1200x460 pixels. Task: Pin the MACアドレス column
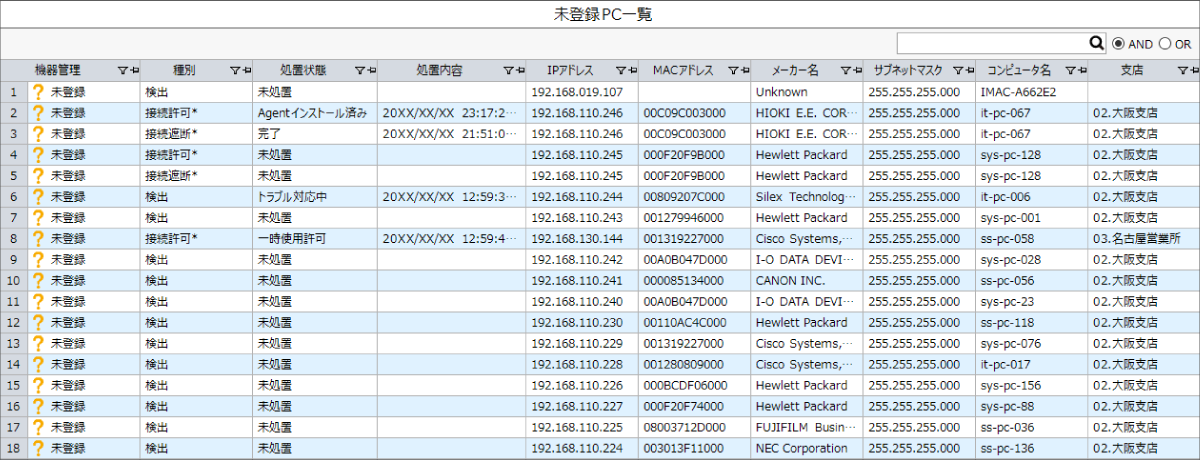(743, 71)
